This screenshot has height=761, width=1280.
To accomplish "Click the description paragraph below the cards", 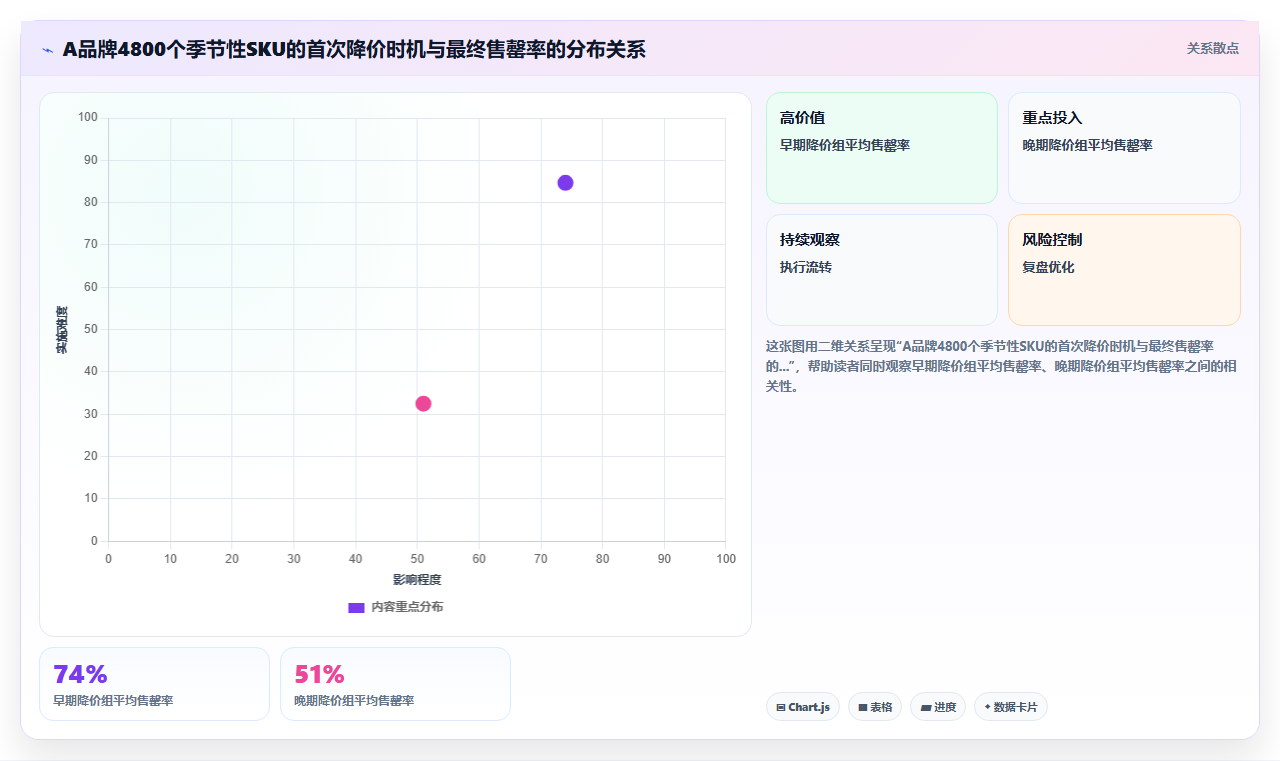I will 1002,365.
